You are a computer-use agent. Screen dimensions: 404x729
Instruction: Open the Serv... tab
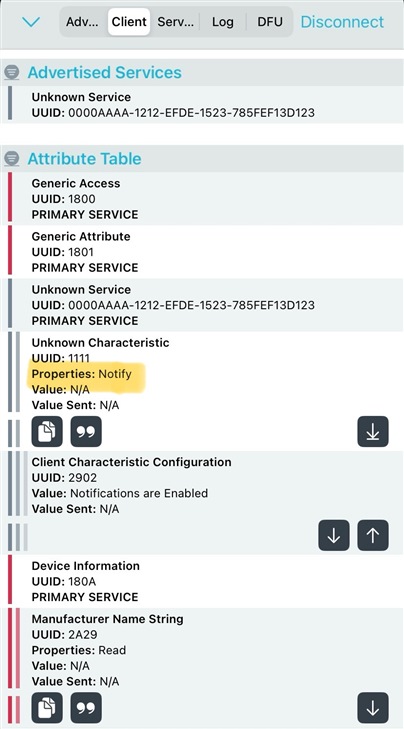coord(175,22)
